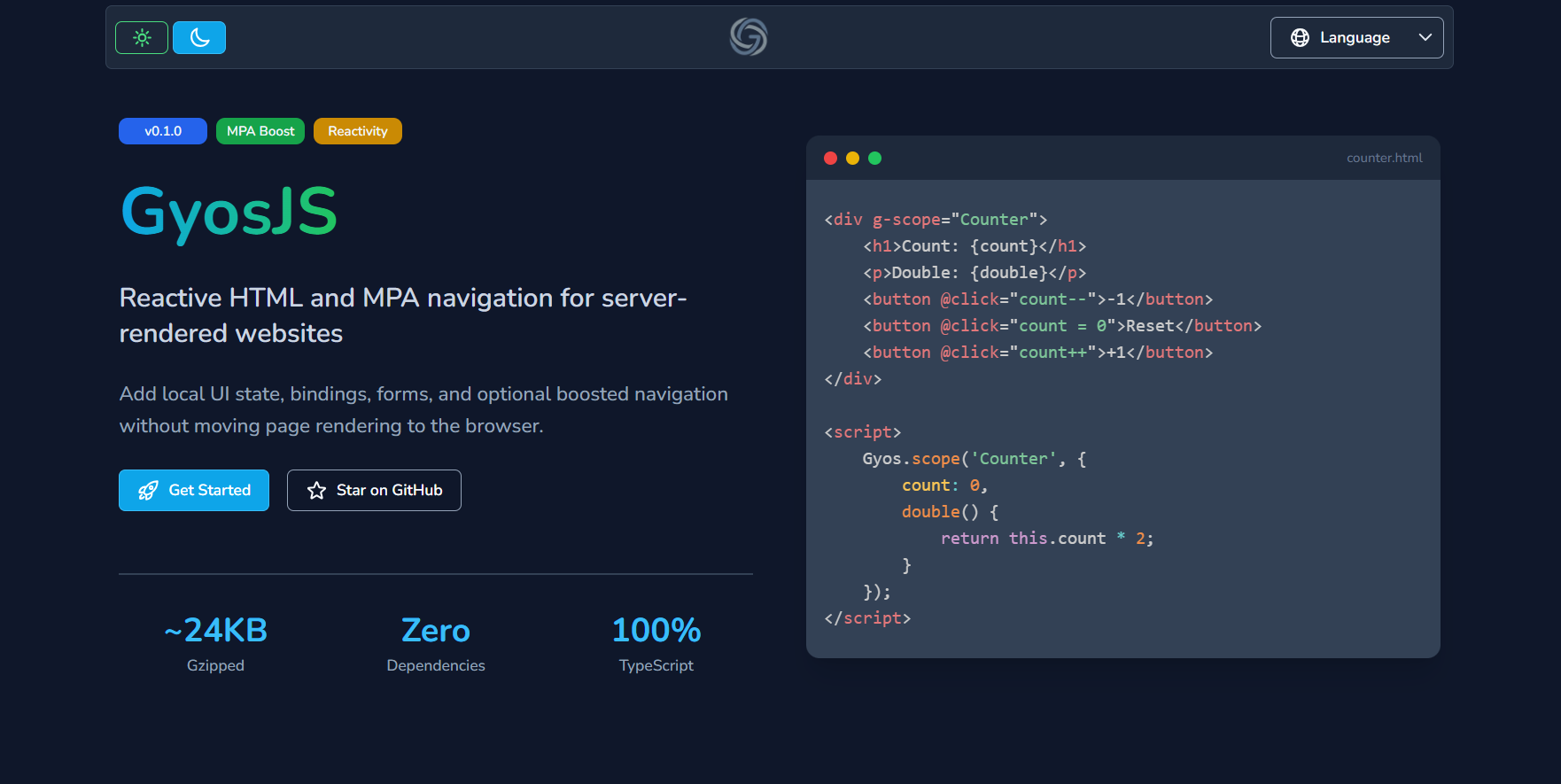Image resolution: width=1561 pixels, height=784 pixels.
Task: Click the Reactivity badge
Action: (x=358, y=131)
